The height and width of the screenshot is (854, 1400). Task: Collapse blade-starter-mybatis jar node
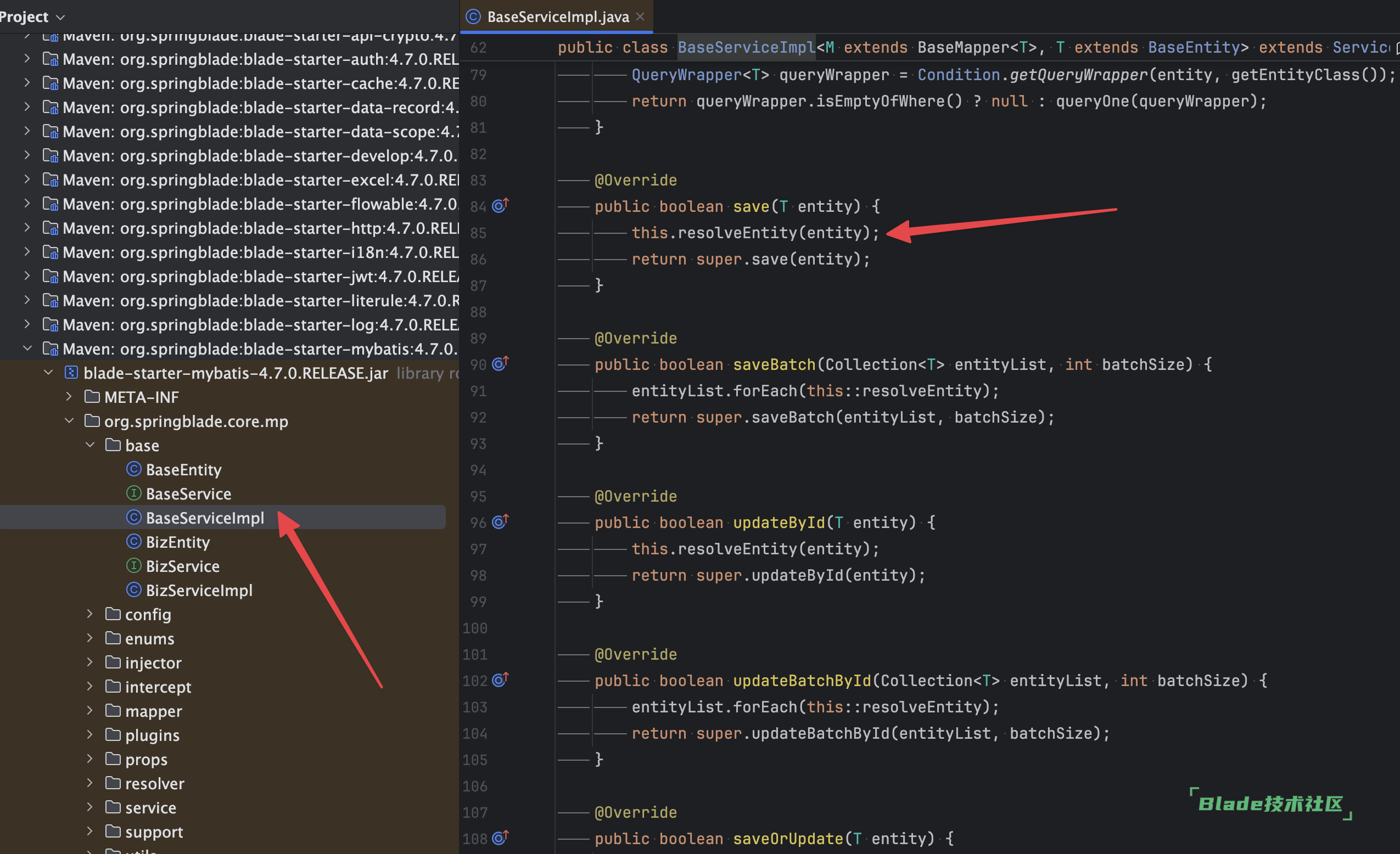coord(49,373)
